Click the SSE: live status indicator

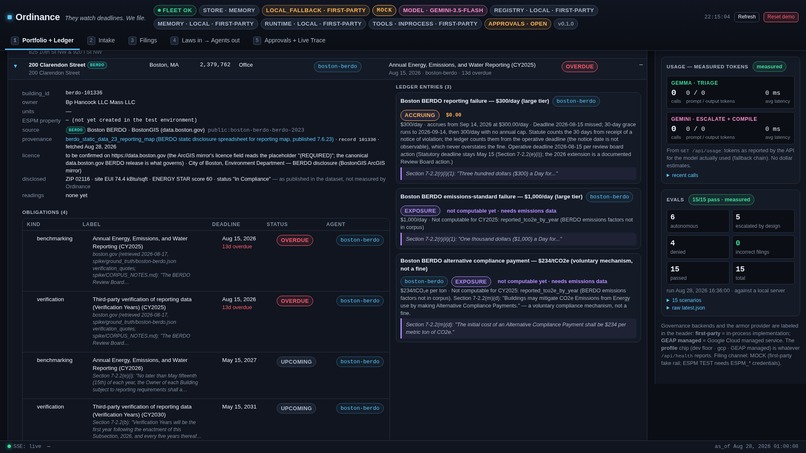[x=24, y=446]
